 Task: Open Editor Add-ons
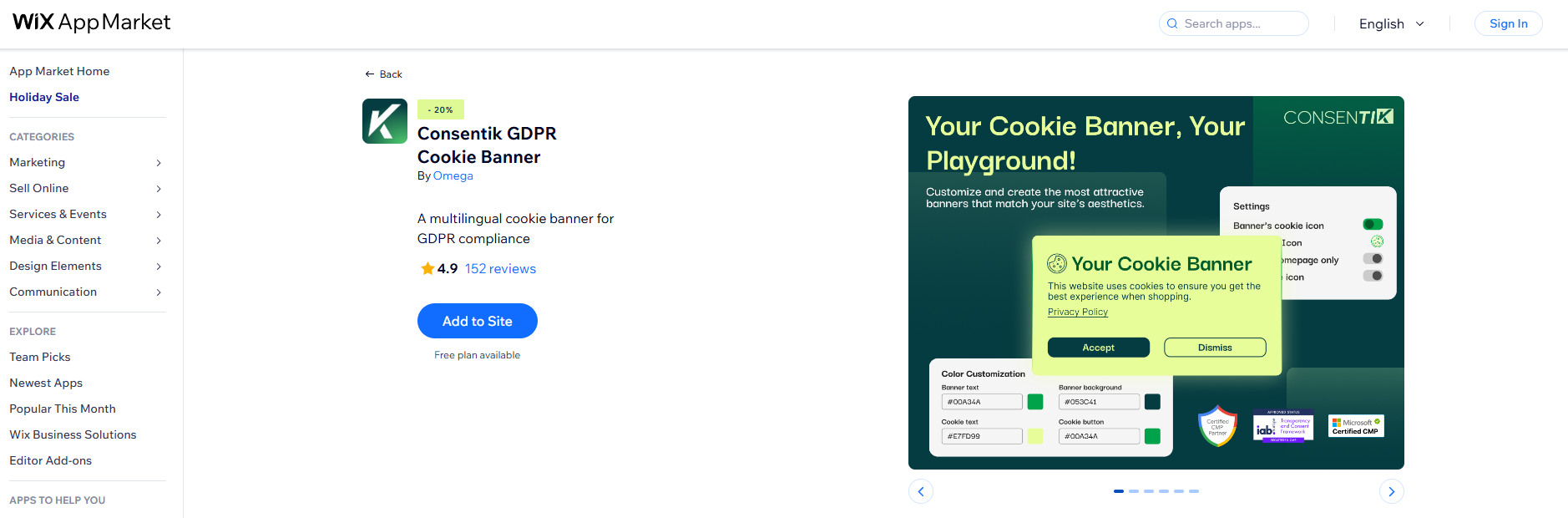(x=50, y=460)
